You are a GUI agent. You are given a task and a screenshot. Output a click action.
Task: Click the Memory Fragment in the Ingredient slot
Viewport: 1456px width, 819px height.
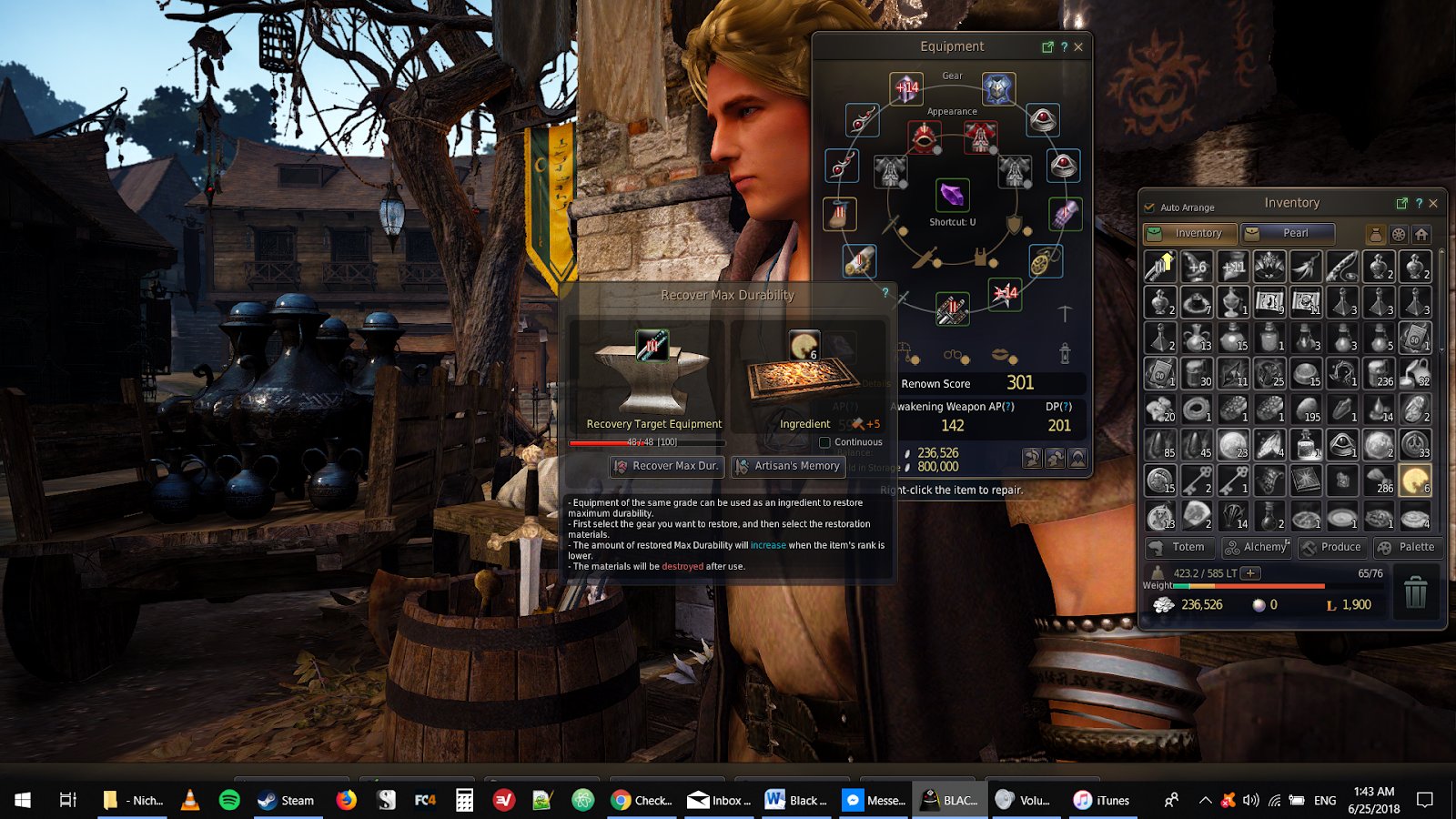(x=804, y=346)
